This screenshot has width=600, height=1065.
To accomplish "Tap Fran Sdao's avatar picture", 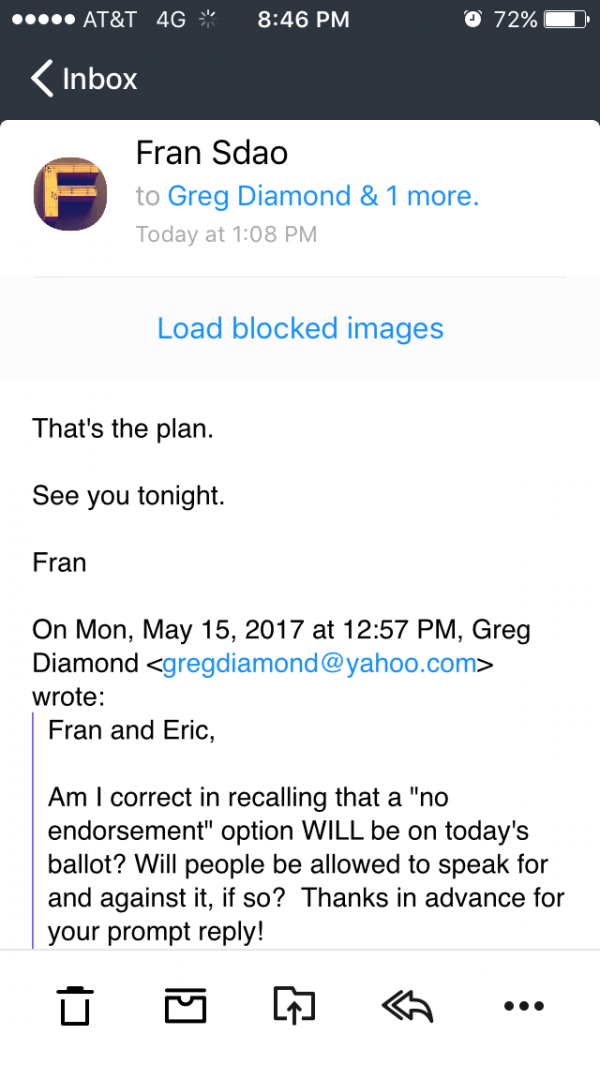I will click(70, 194).
